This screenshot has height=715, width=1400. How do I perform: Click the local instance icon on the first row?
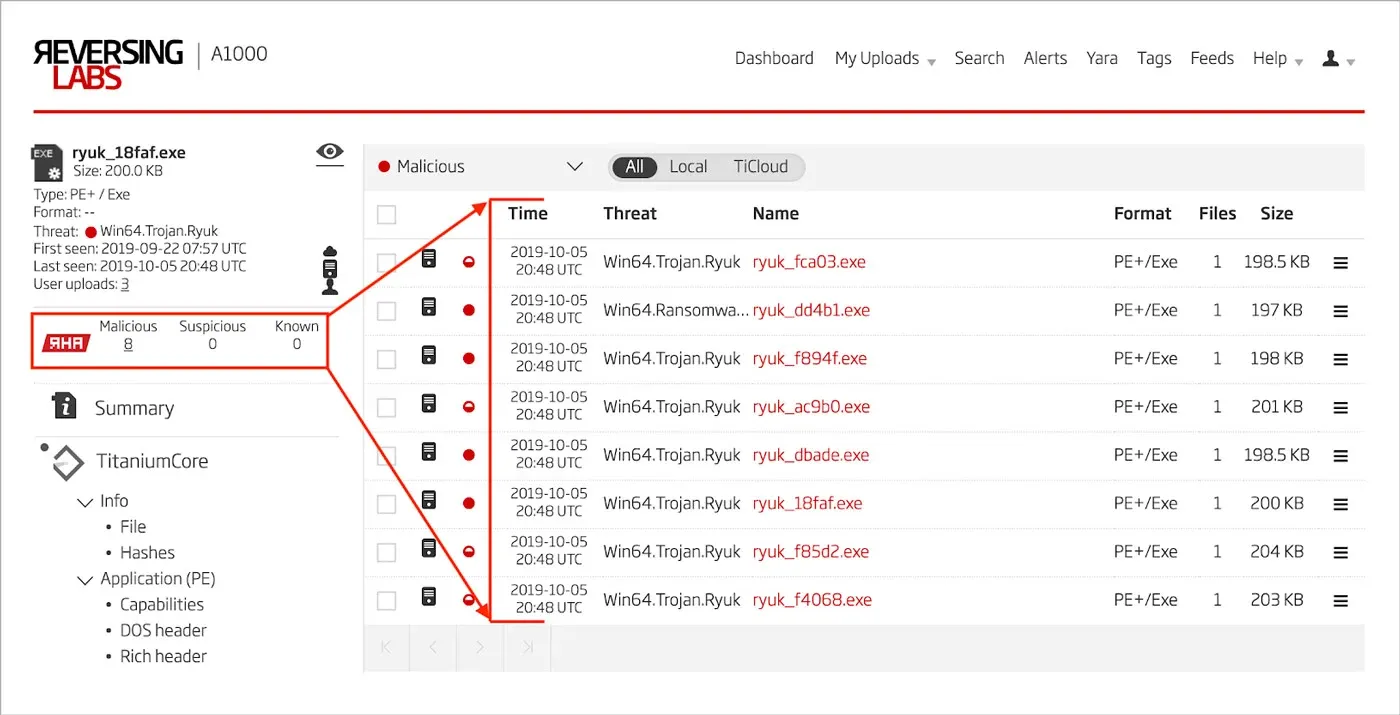[428, 258]
